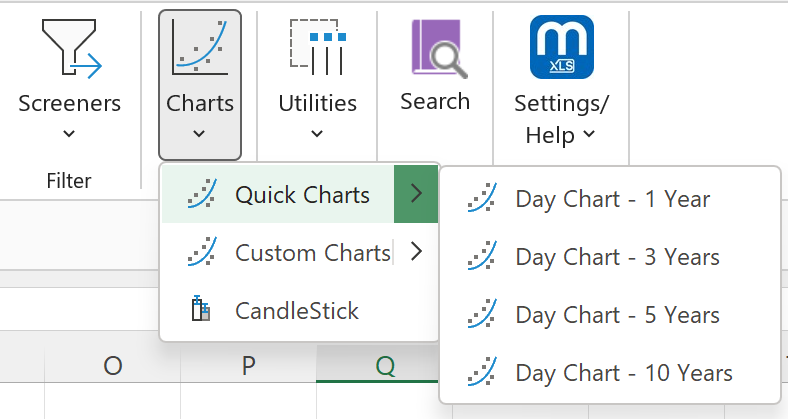Click the Screeners funnel icon

(x=72, y=49)
